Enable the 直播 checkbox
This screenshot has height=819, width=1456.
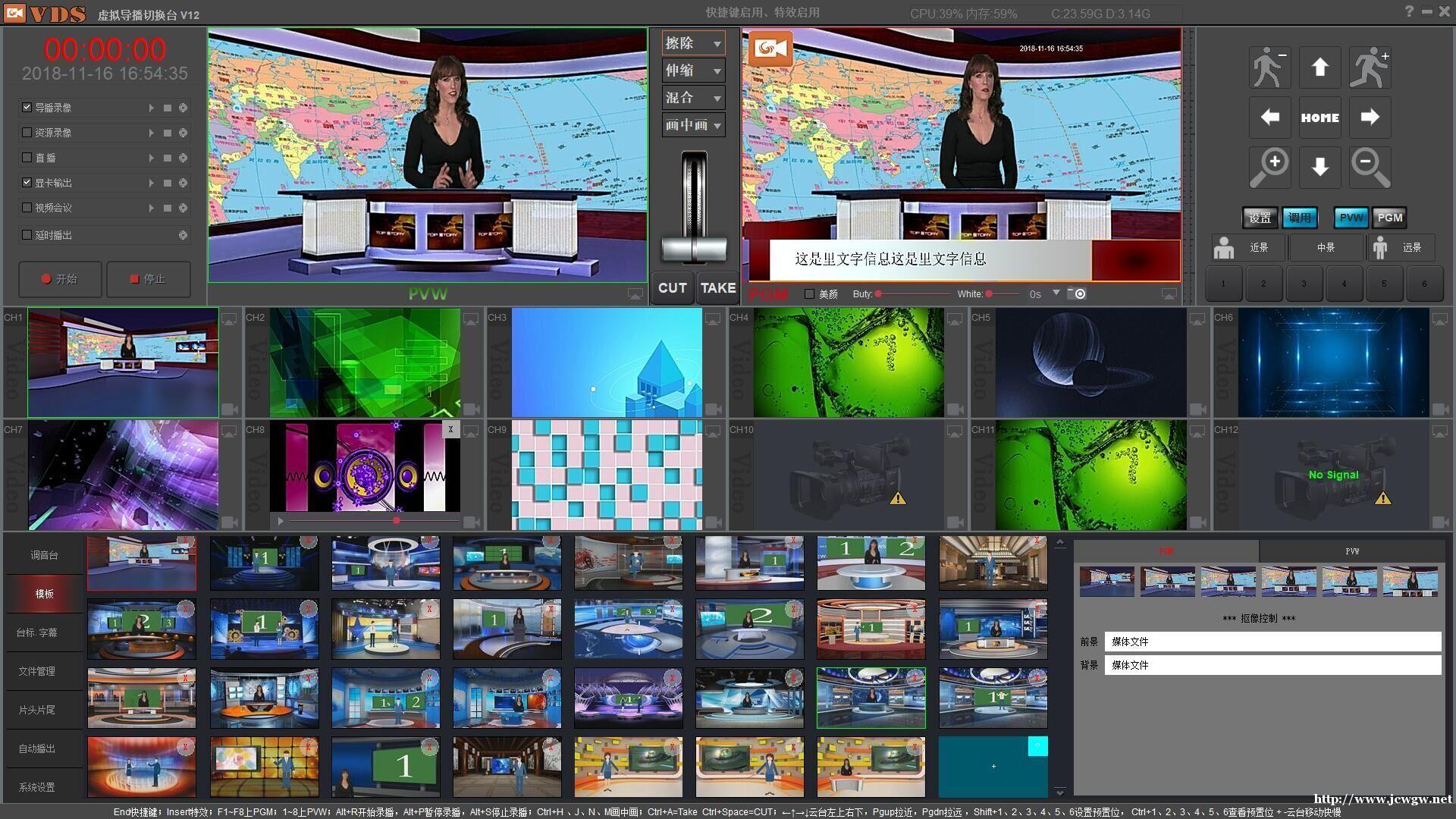click(x=27, y=158)
